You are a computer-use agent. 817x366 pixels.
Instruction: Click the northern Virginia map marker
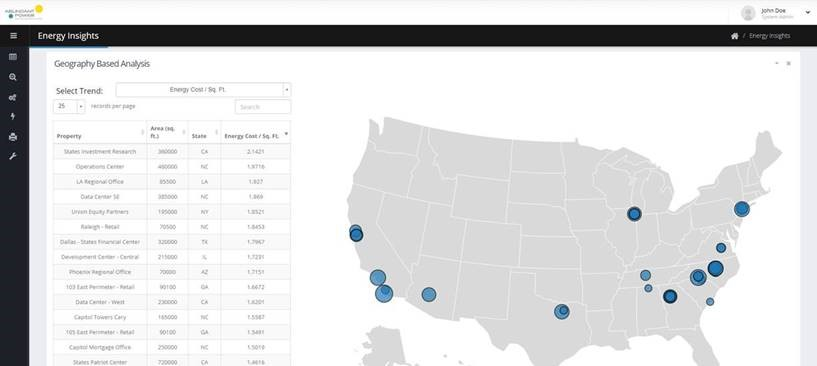coord(721,248)
